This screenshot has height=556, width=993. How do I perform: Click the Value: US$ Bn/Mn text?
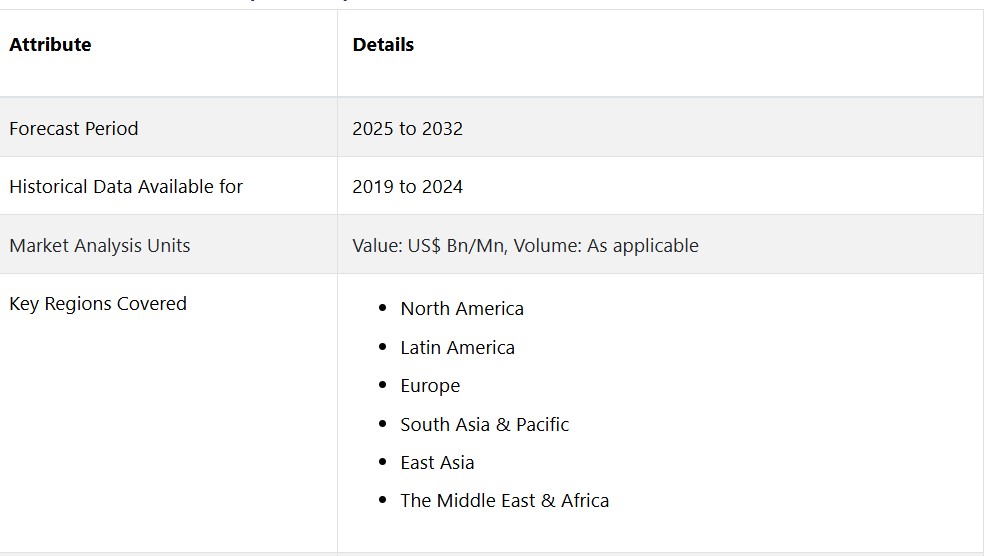[430, 246]
